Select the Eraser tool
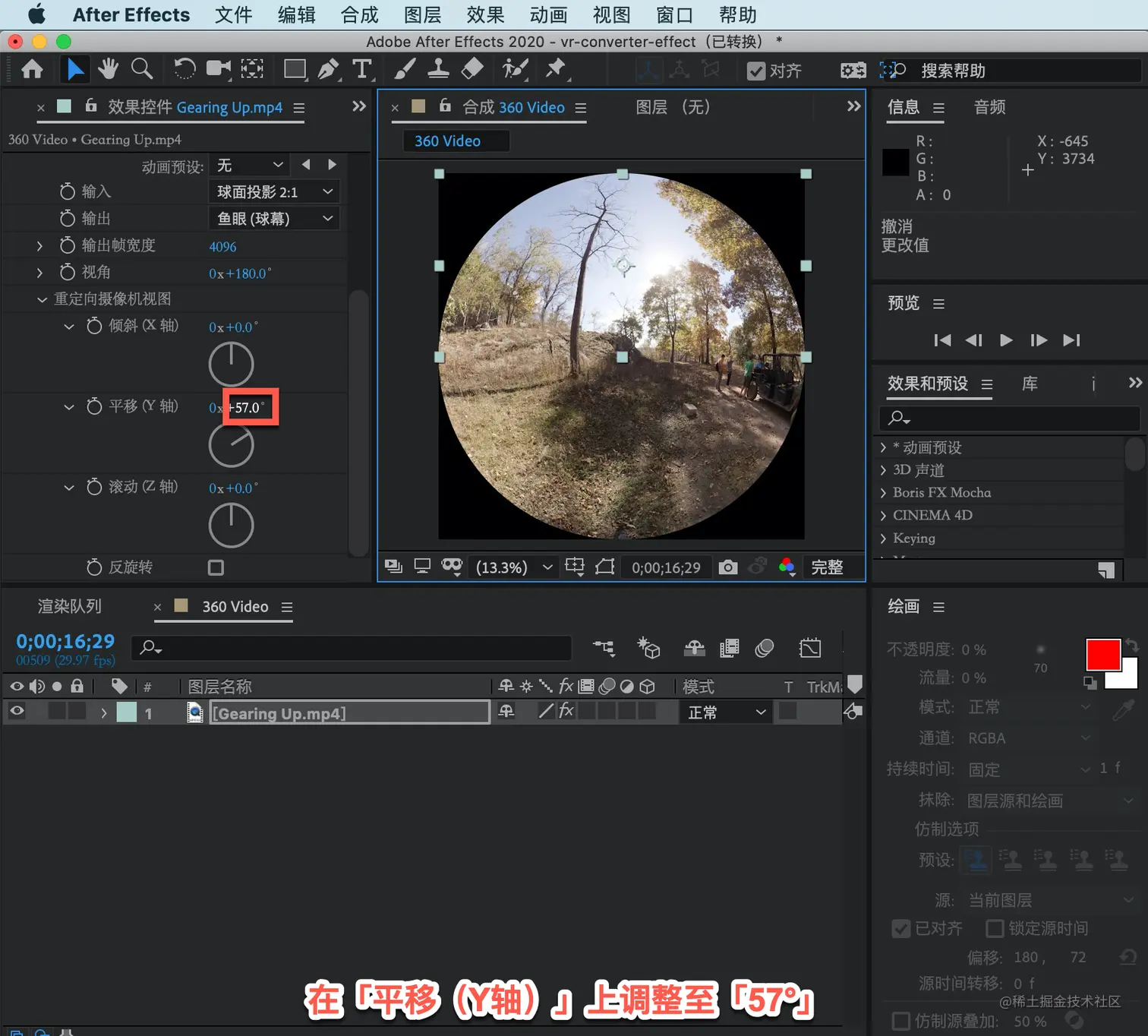 471,69
